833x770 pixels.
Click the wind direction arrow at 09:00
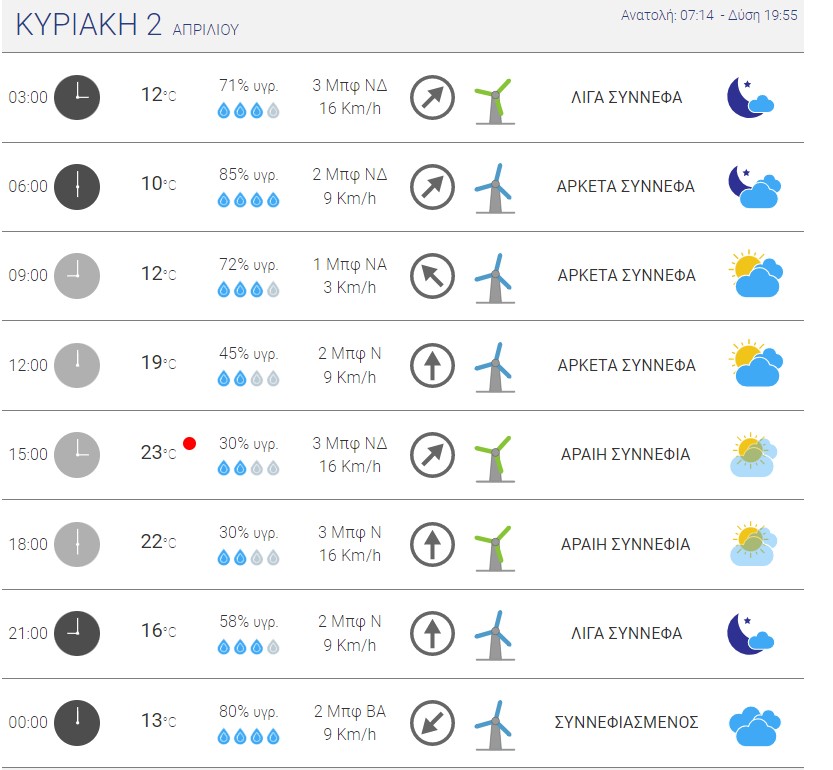point(432,276)
